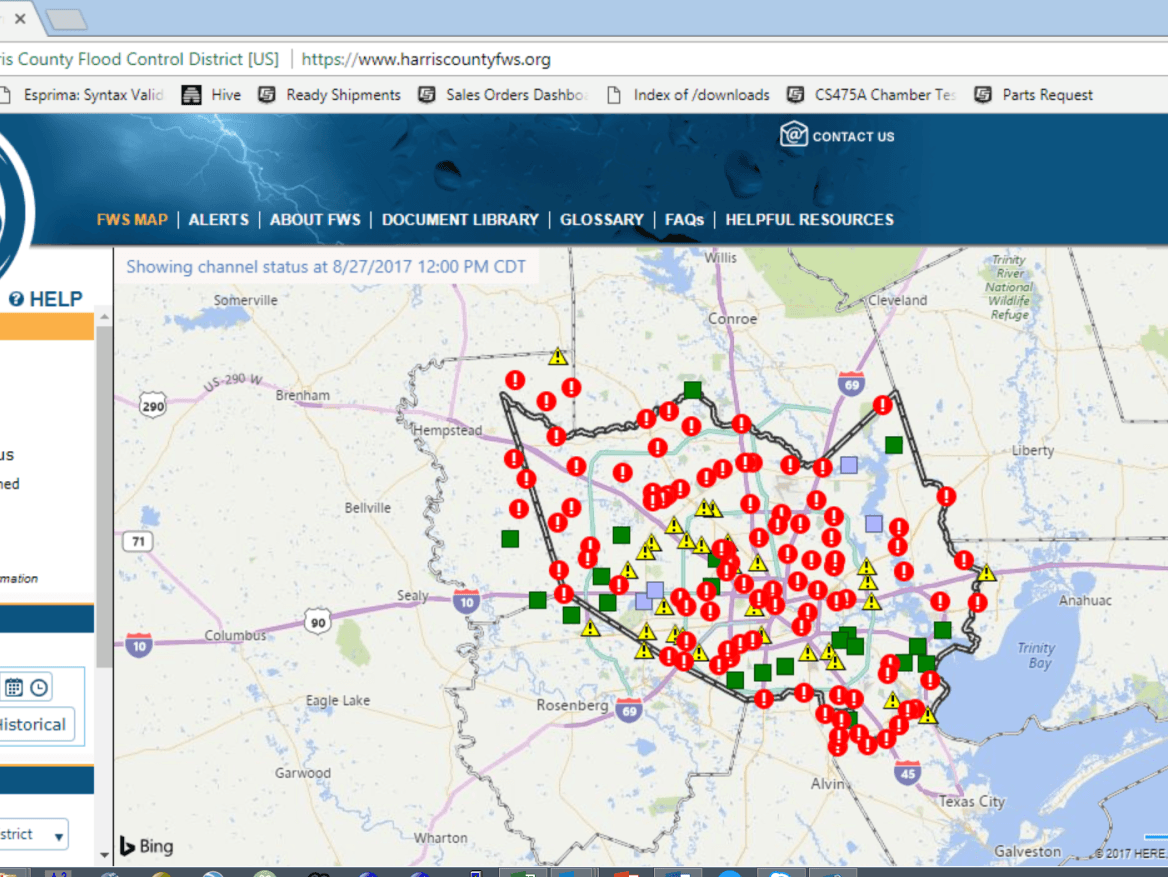Click the Hive bookmark icon

191,95
